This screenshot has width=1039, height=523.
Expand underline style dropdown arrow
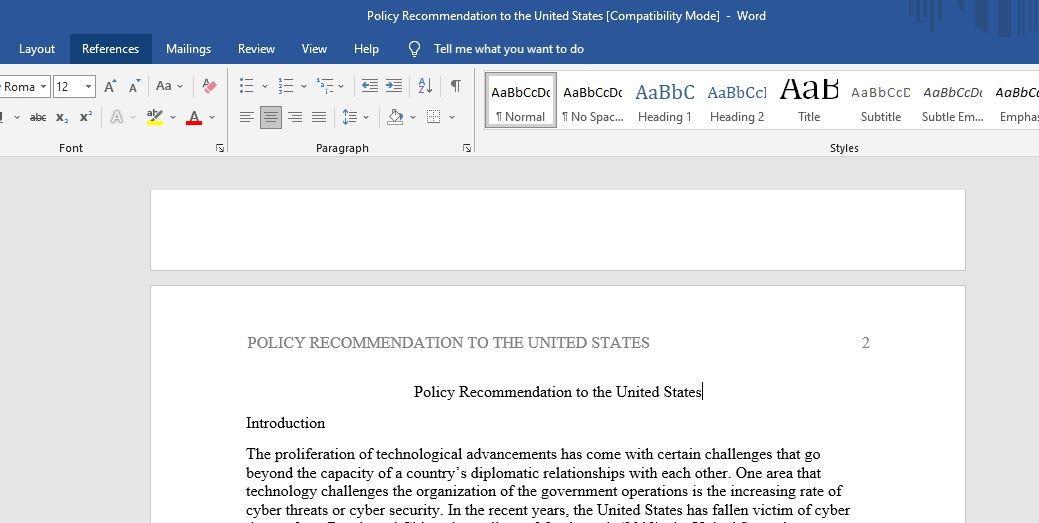coord(17,117)
